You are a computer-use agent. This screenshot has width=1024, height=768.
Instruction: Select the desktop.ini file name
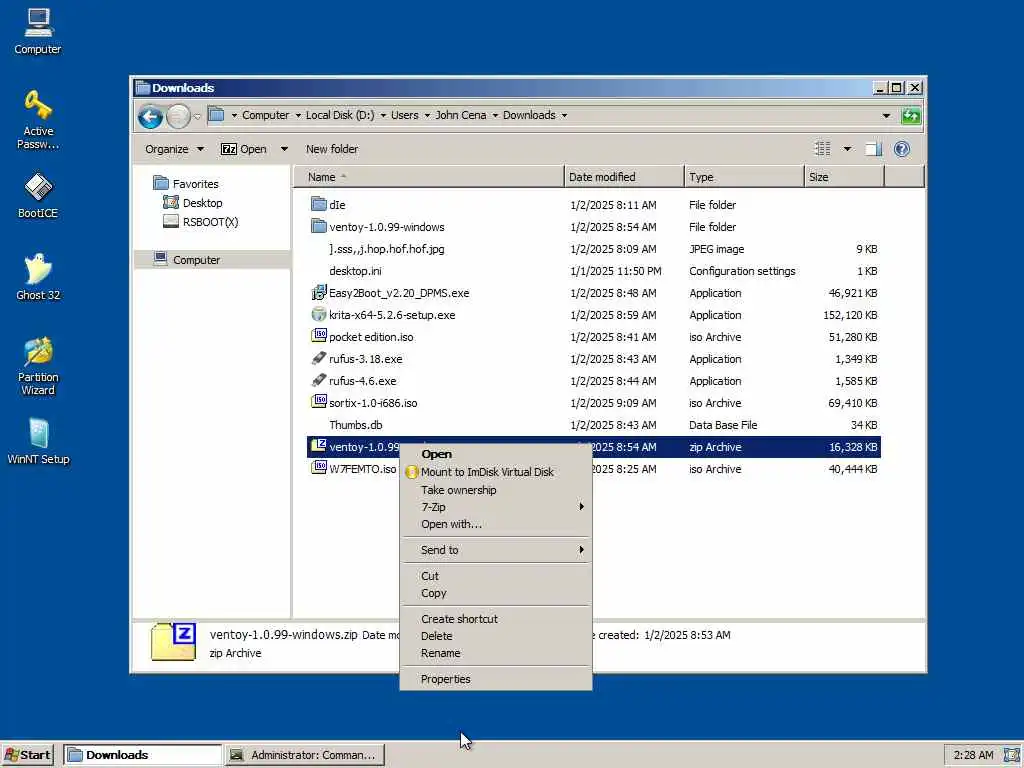[x=355, y=271]
